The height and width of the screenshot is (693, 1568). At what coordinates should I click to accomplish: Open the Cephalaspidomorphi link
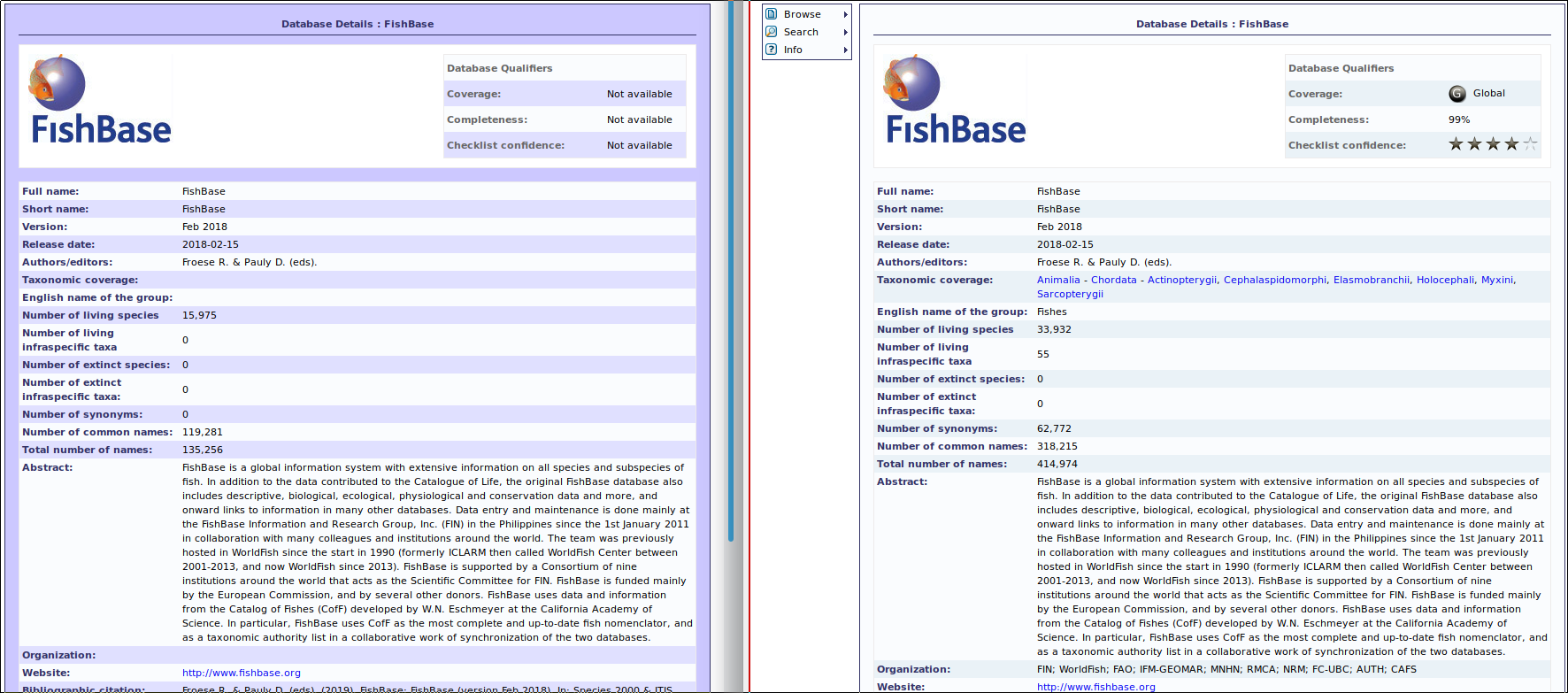tap(1275, 280)
